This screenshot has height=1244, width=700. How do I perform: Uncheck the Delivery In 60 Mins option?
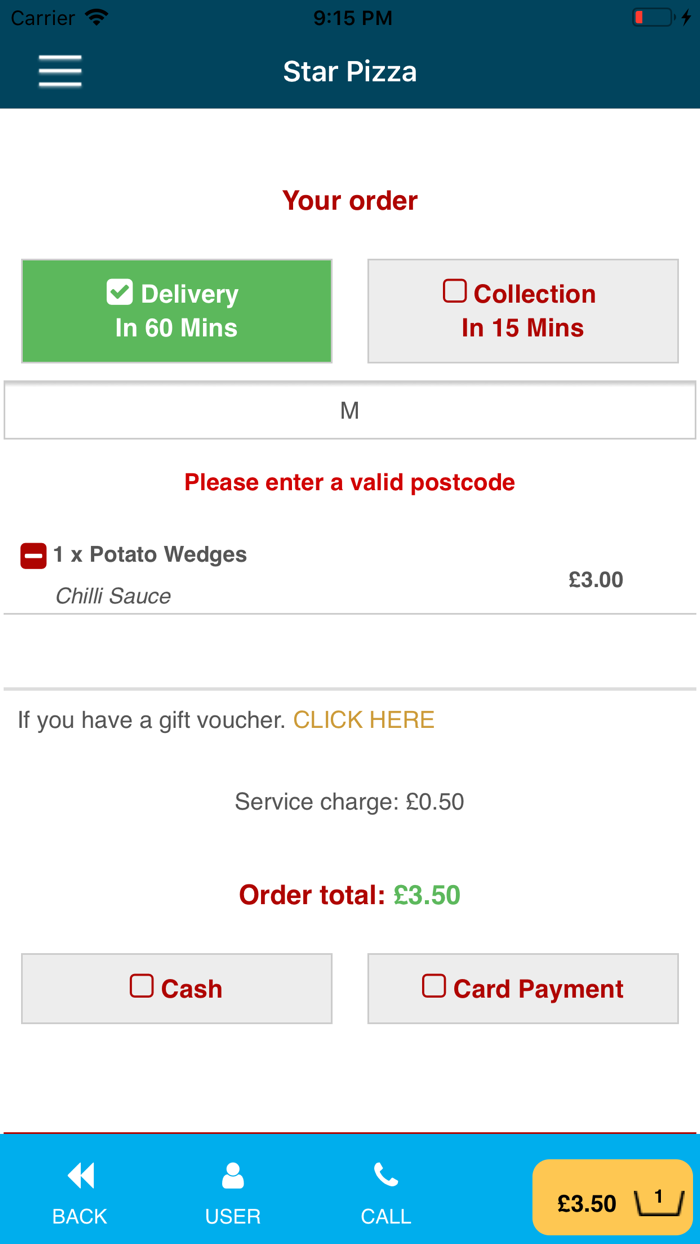[x=176, y=310]
